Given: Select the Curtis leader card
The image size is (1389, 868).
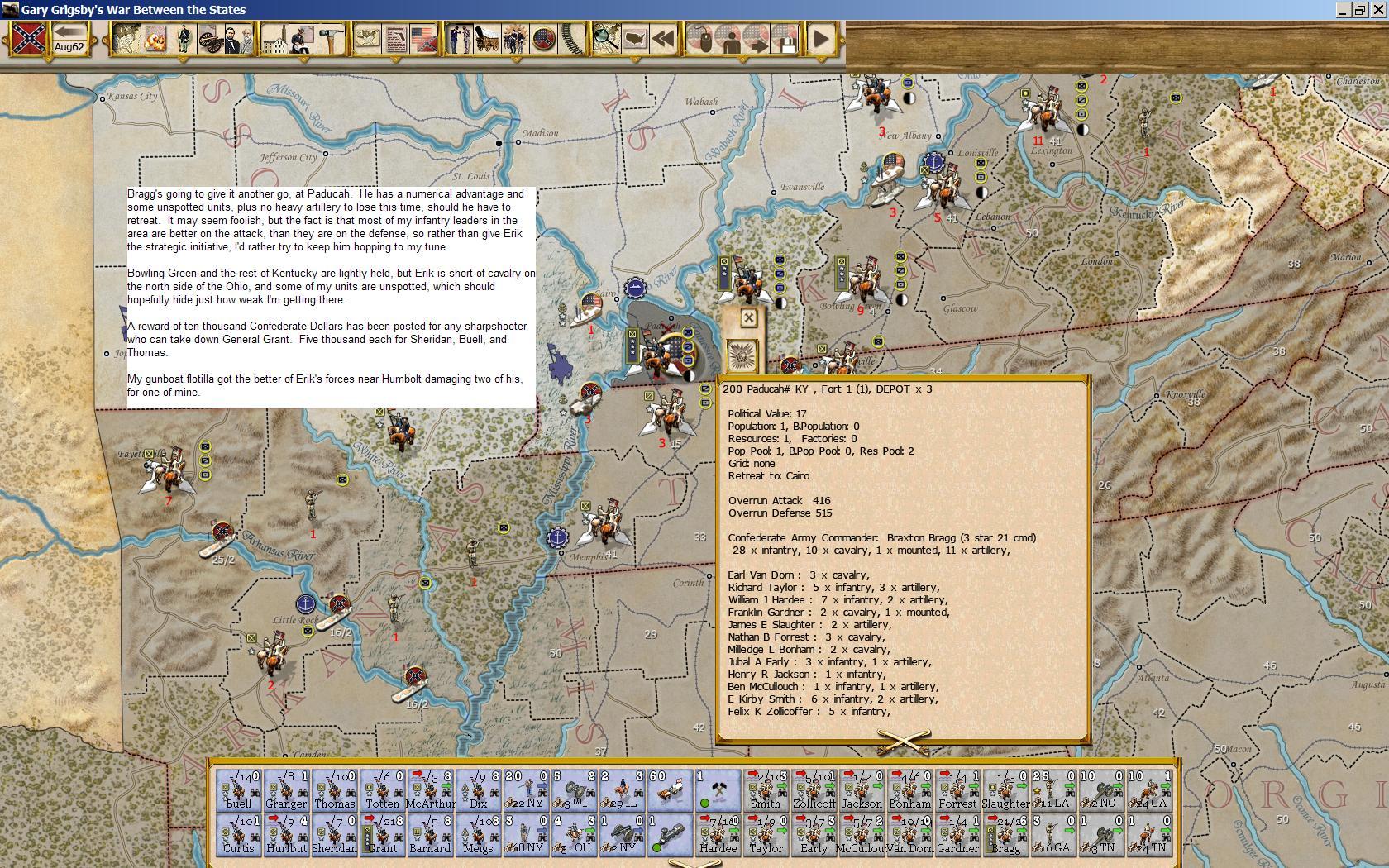Looking at the screenshot, I should (x=238, y=834).
